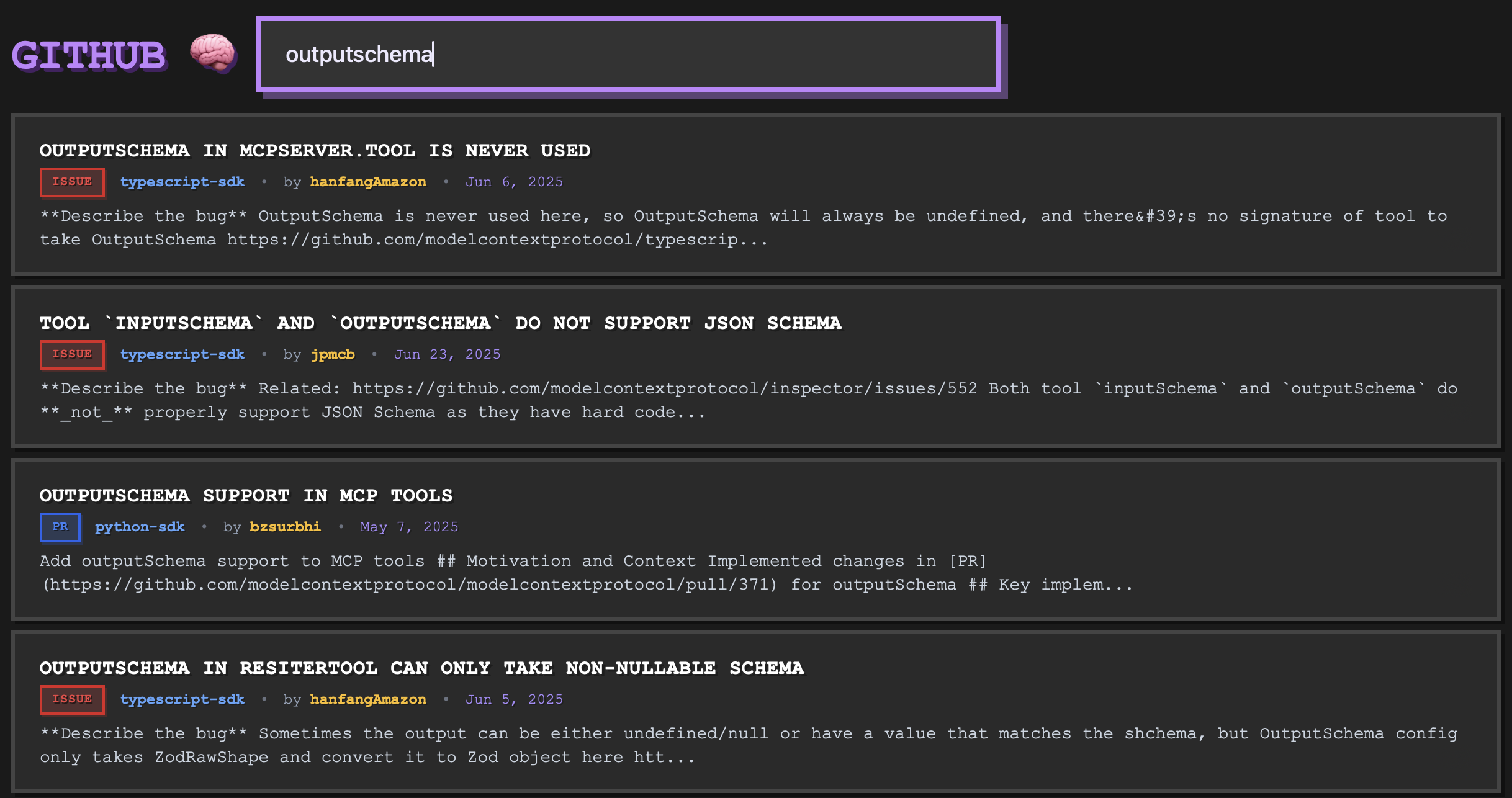Screen dimensions: 1512x798
Task: Open jpmcb author profile link
Action: tap(332, 354)
